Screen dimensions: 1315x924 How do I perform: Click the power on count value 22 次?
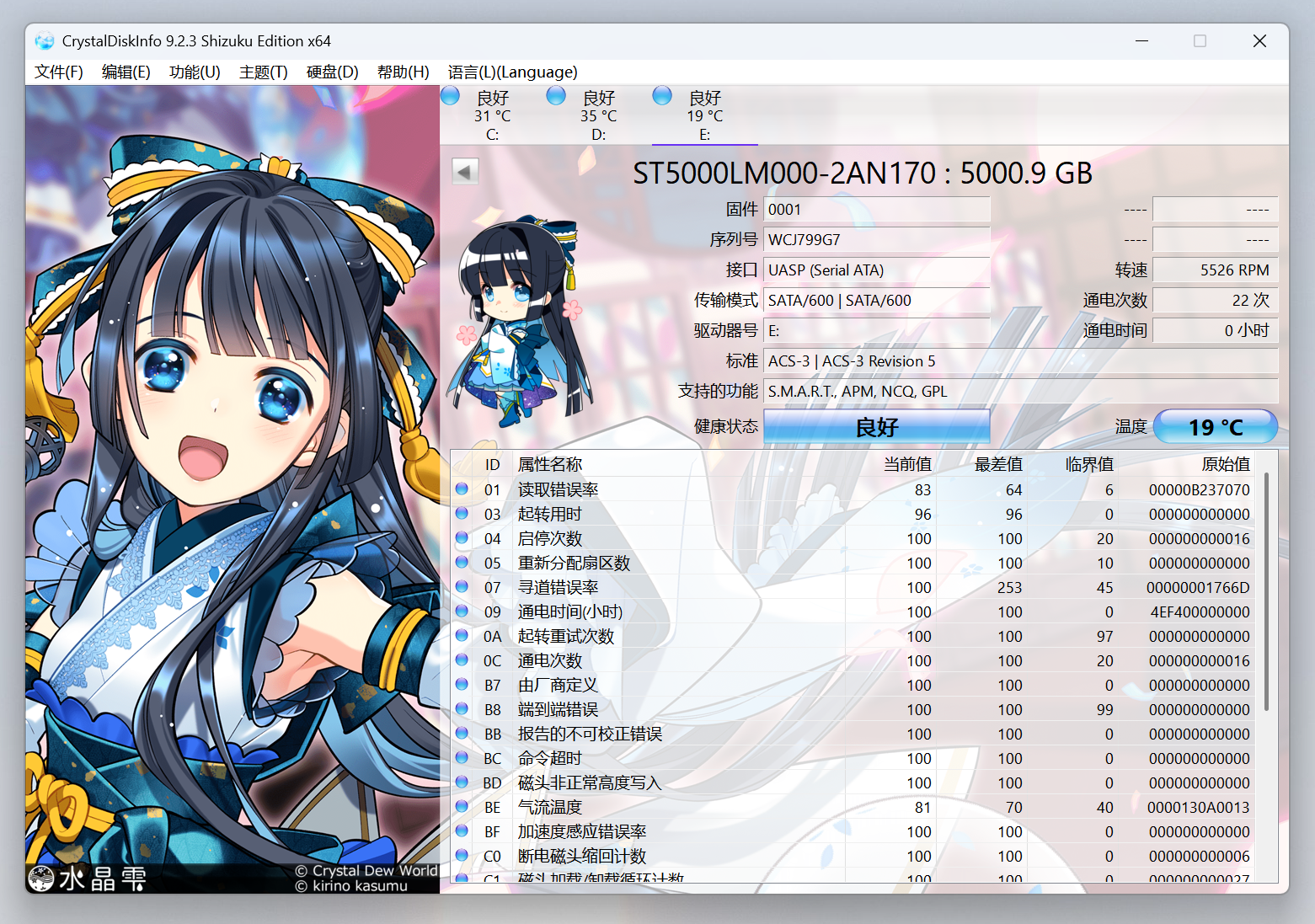tap(1216, 300)
